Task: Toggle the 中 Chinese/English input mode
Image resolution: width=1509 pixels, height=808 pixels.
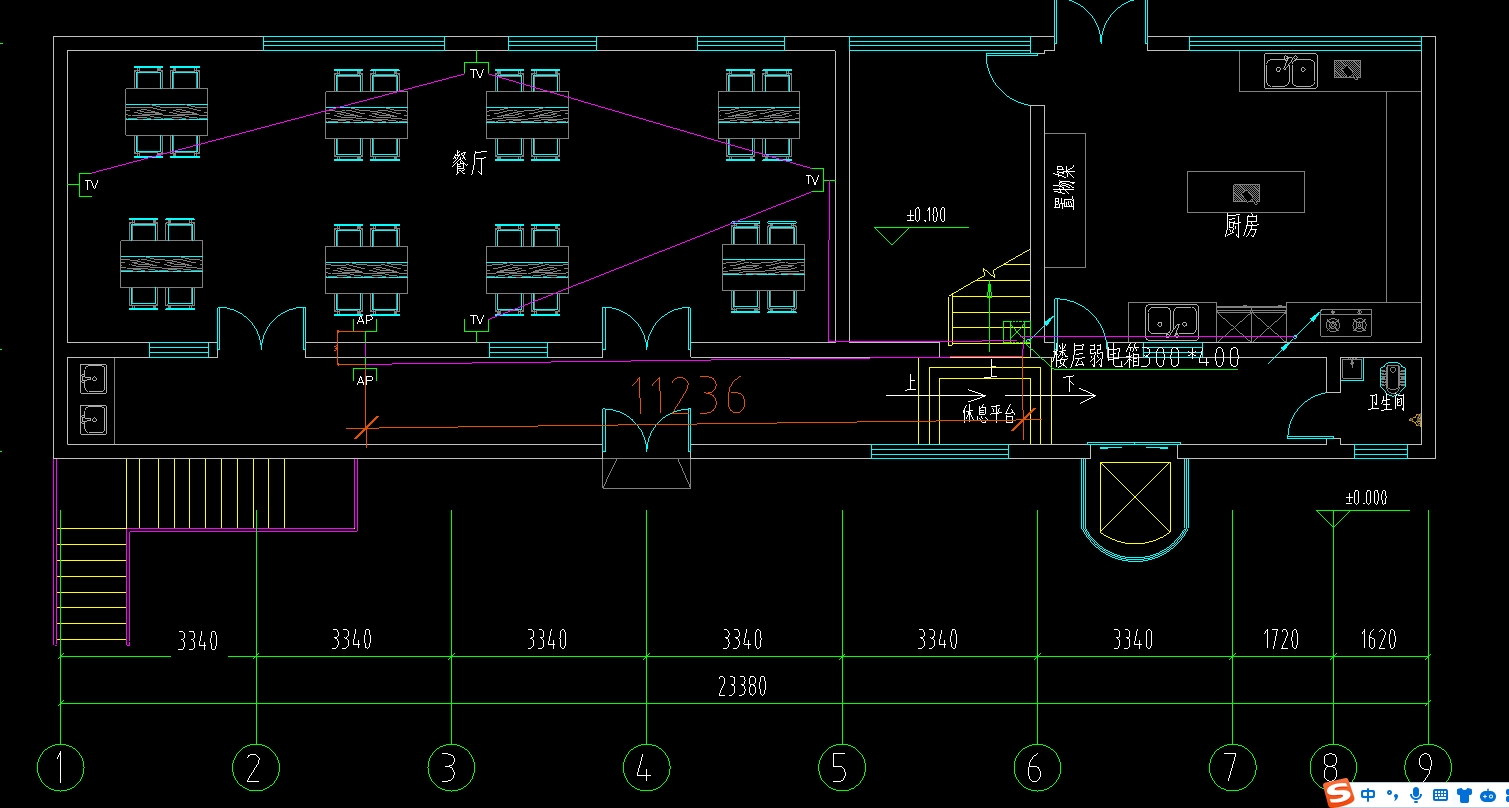Action: tap(1368, 795)
